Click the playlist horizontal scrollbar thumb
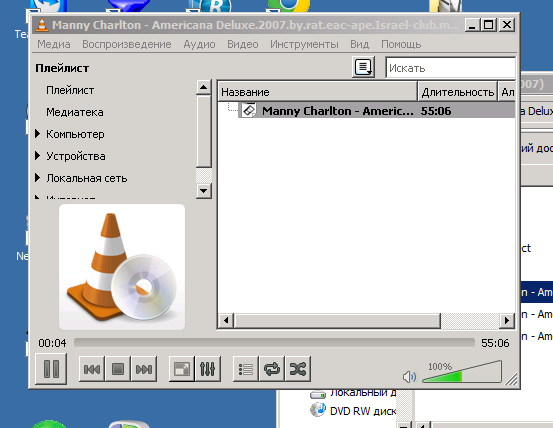Viewport: 553px width, 428px height. click(337, 320)
